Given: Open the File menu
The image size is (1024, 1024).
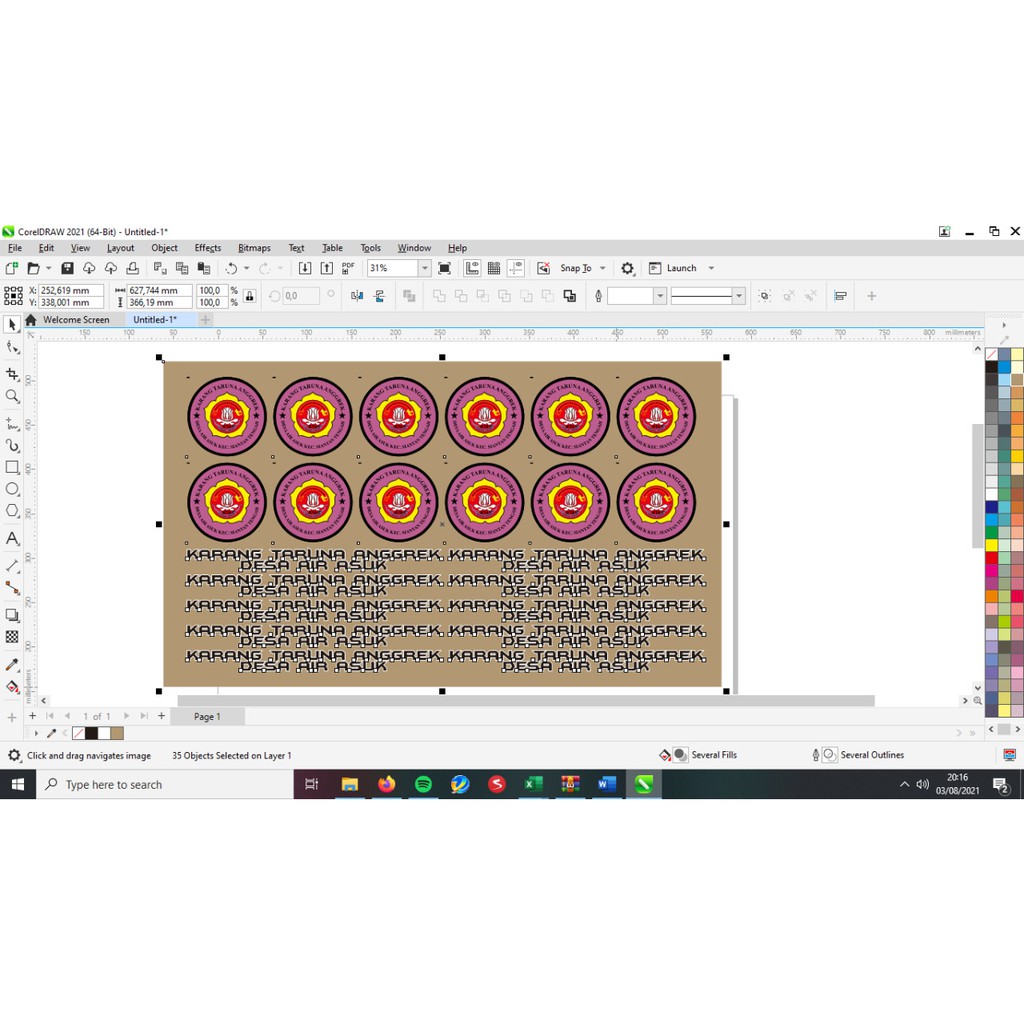Looking at the screenshot, I should coord(14,248).
